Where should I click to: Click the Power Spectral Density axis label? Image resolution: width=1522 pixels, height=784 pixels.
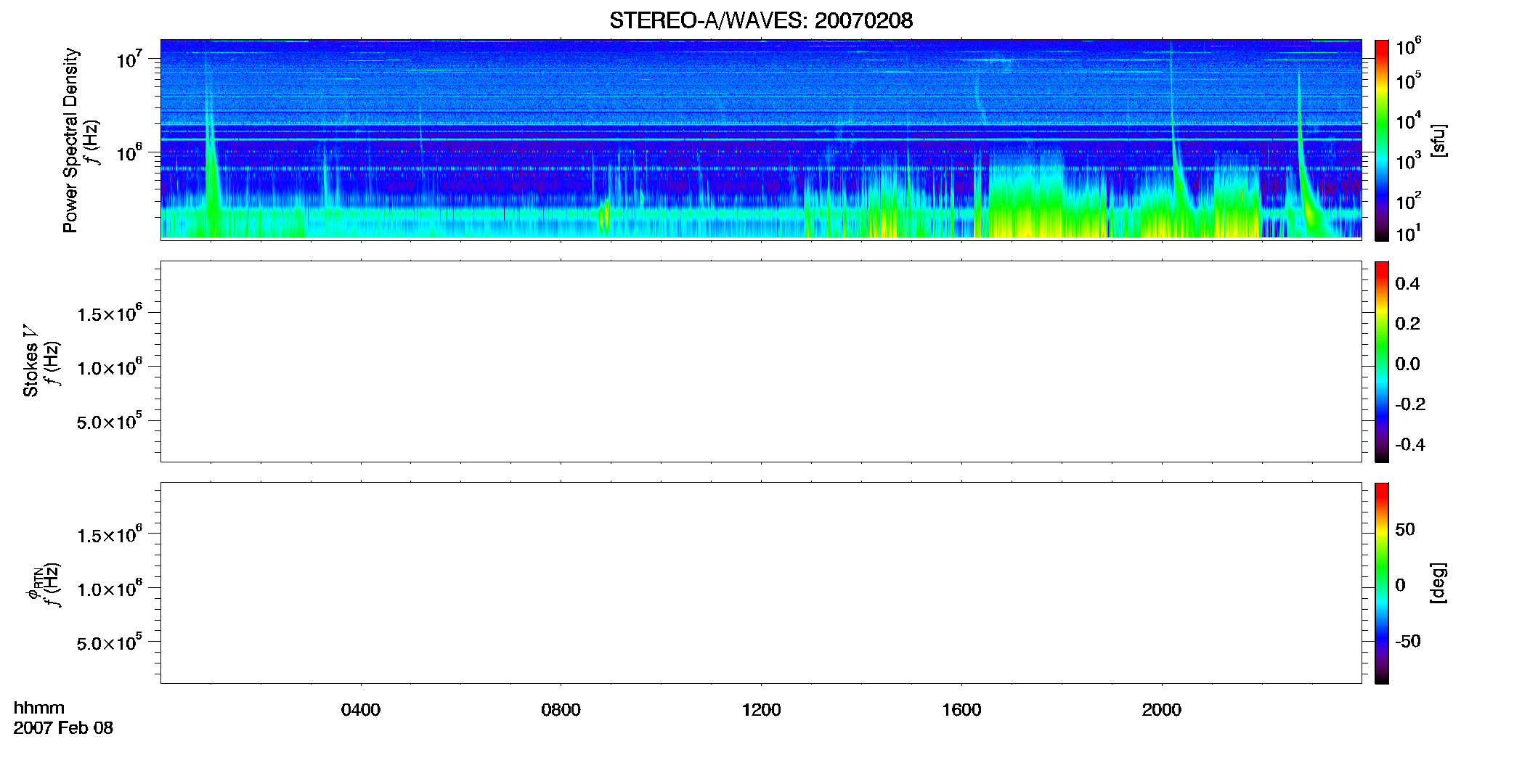pos(70,140)
